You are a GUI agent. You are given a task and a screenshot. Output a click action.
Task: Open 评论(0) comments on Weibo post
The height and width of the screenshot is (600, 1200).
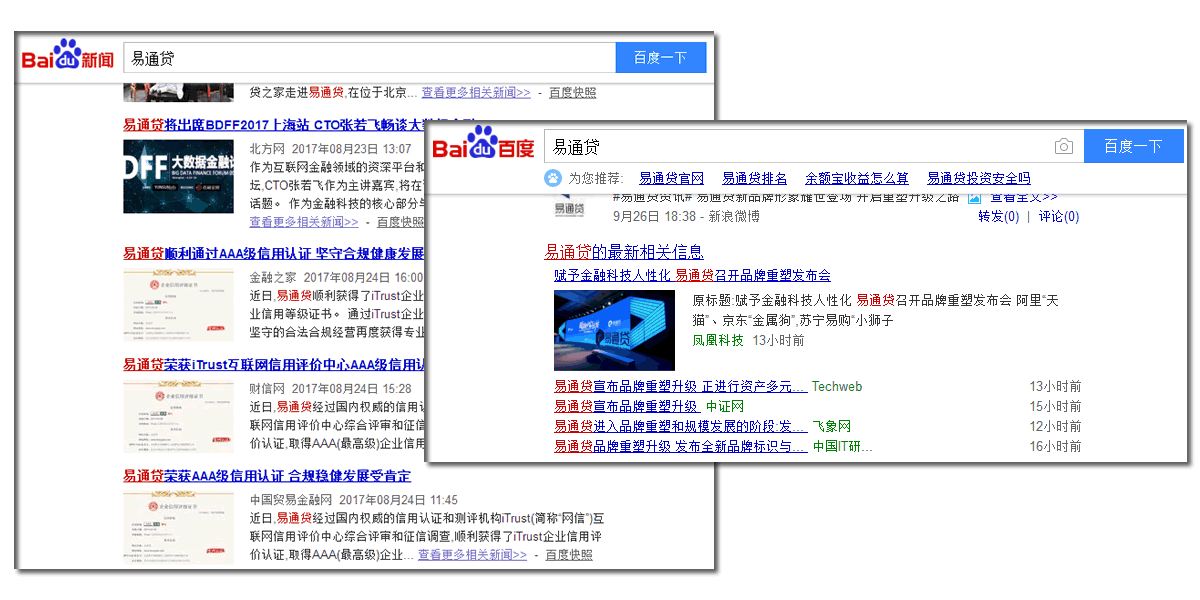[1058, 216]
